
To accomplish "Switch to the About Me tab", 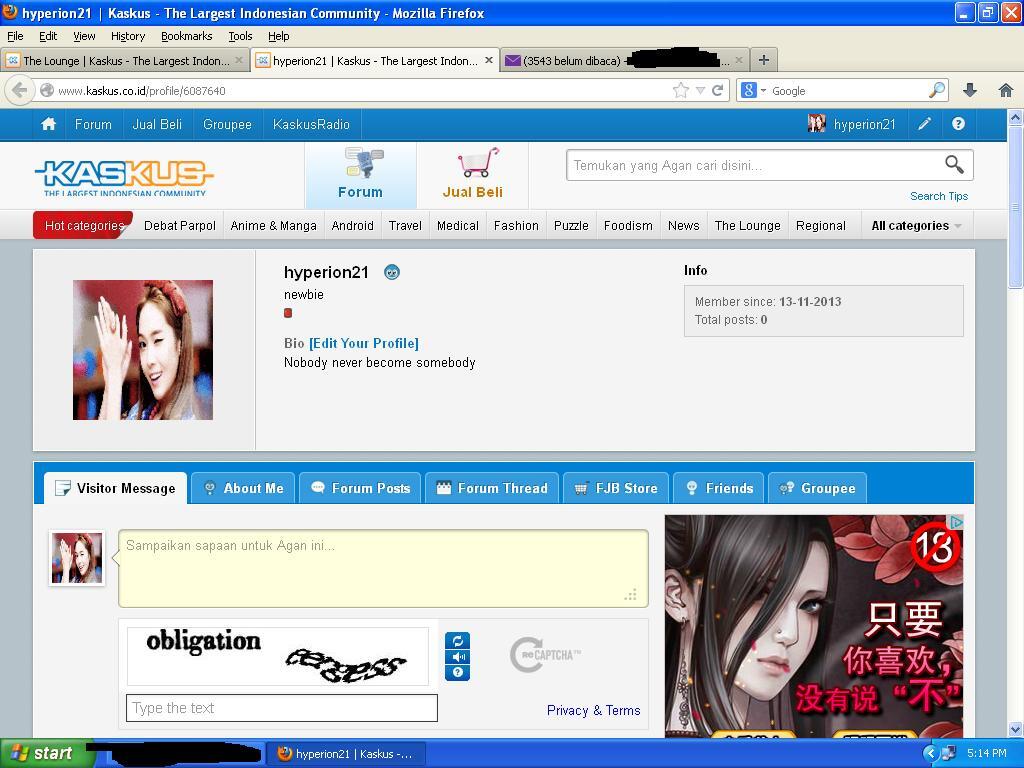I will [x=244, y=488].
